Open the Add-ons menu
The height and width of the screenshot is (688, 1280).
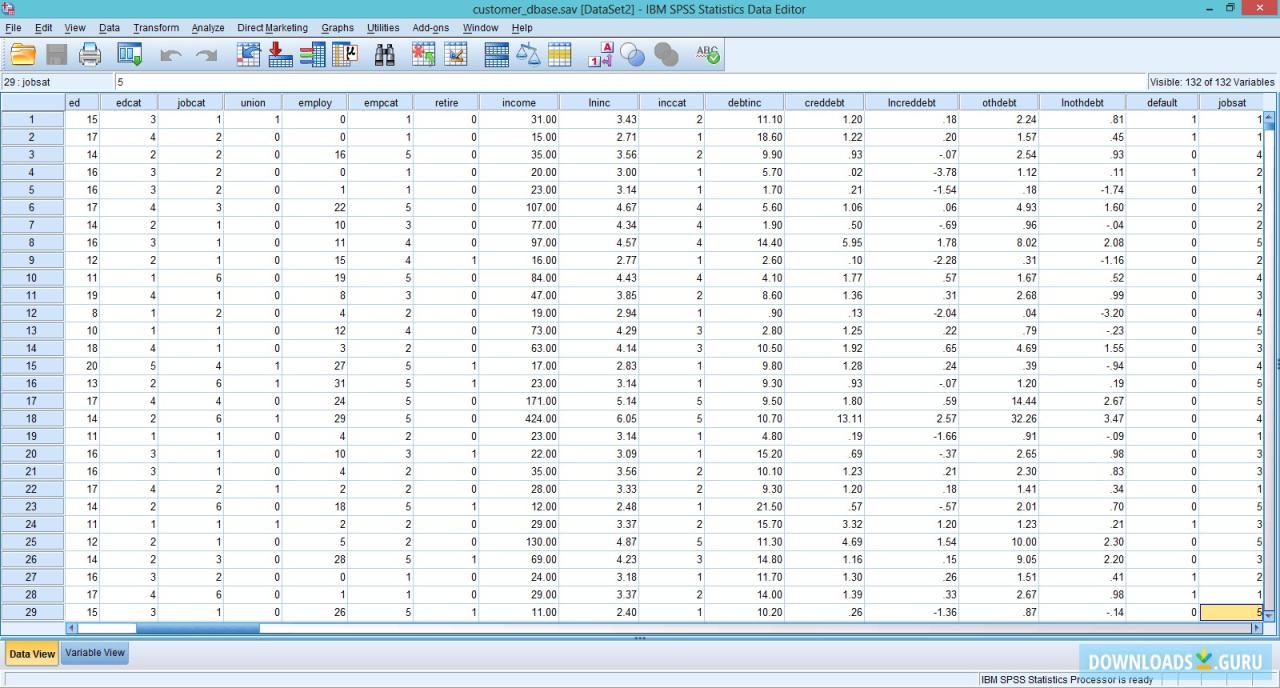click(431, 28)
